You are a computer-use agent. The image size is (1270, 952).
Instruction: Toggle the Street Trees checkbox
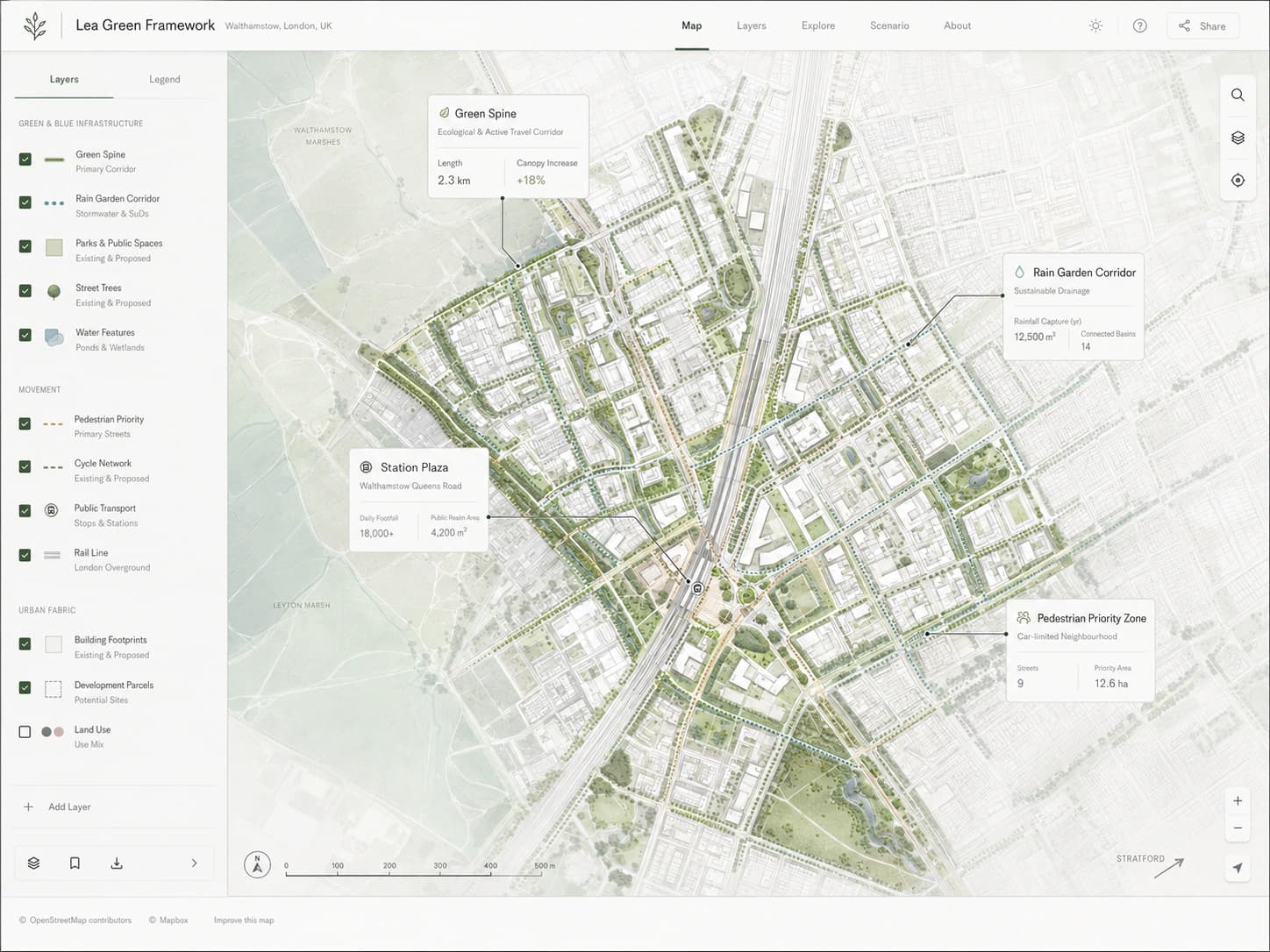tap(25, 291)
